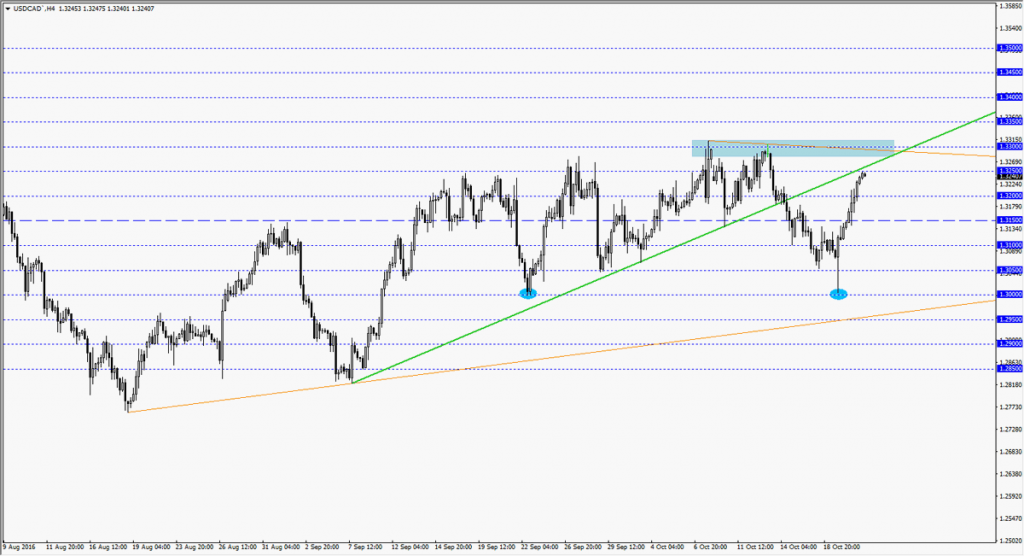The image size is (1024, 556).
Task: Select the 1.30500 price level label
Action: (1010, 270)
